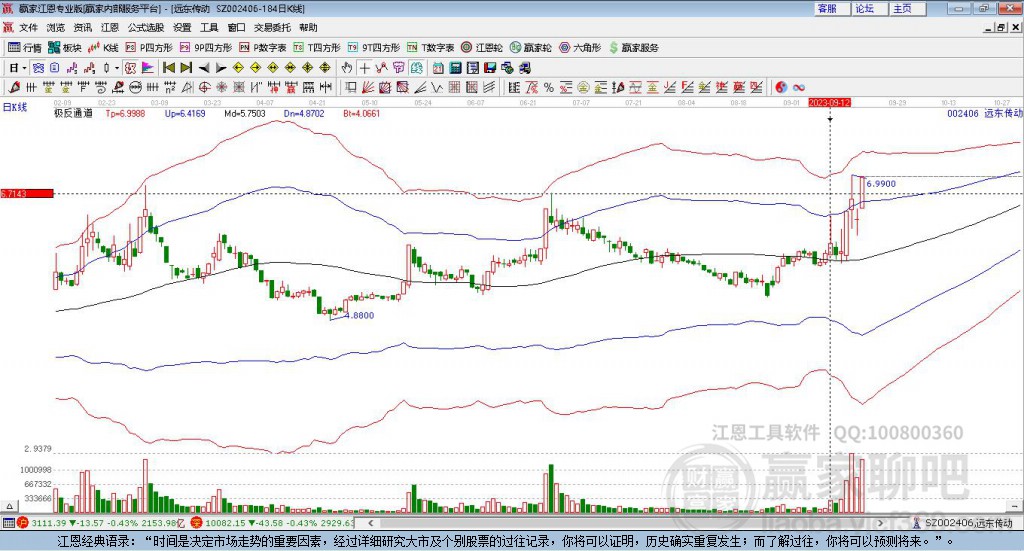Select the hand pan tool
The image size is (1024, 551).
(347, 68)
